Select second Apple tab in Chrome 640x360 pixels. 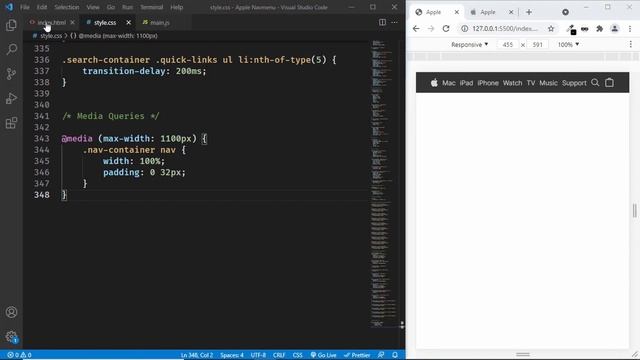pos(488,12)
